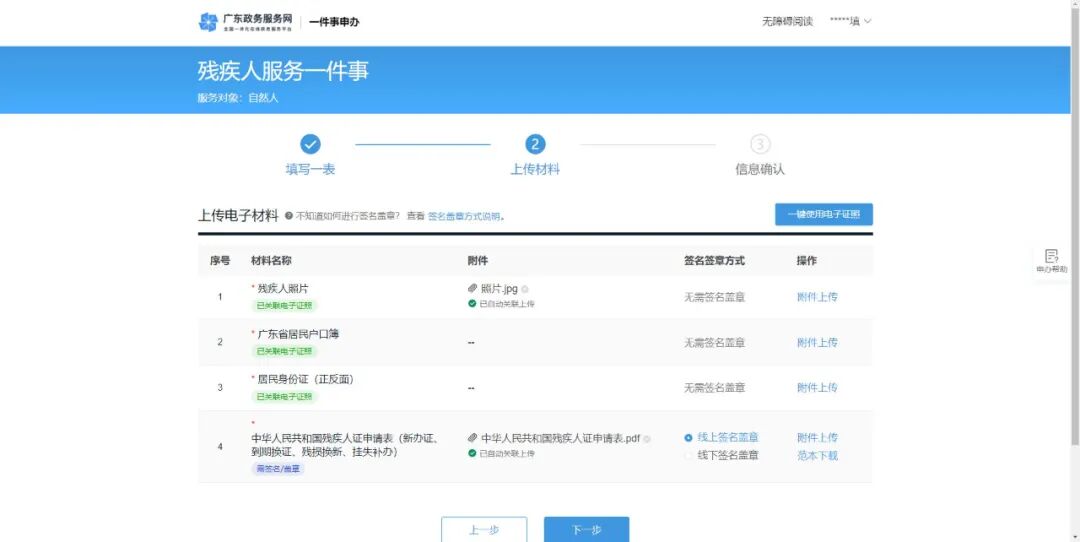1080x542 pixels.
Task: Click 附件上传 for 广东省居民户口簿
Action: point(817,343)
